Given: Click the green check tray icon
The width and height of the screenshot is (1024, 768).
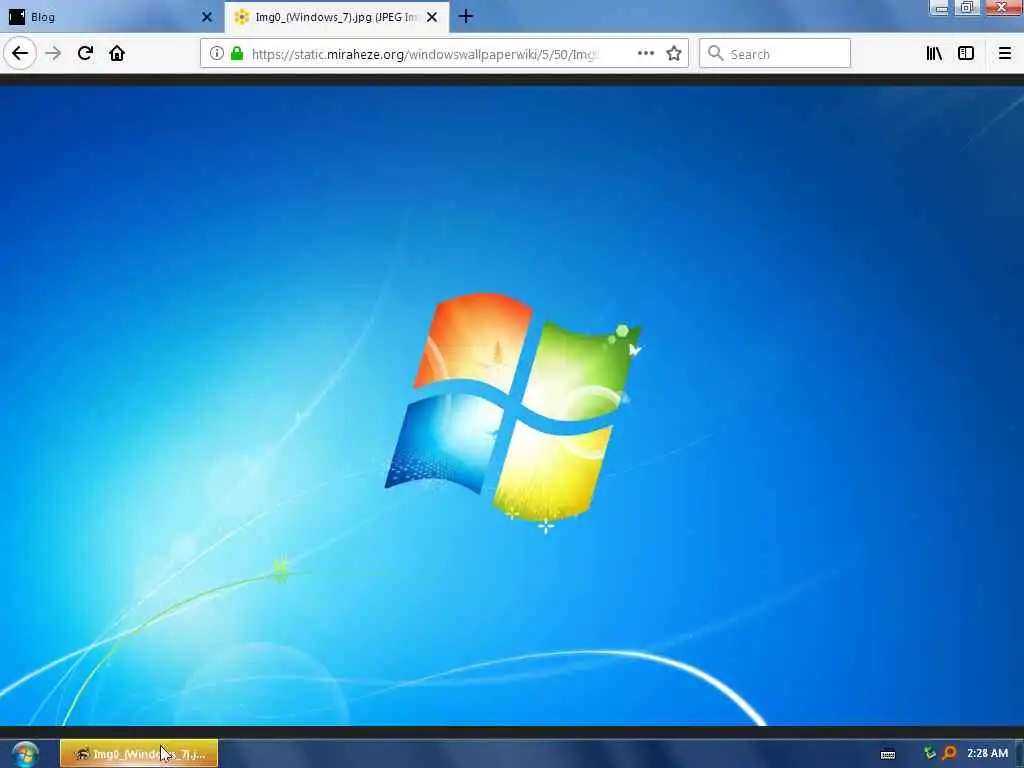Looking at the screenshot, I should click(x=930, y=754).
